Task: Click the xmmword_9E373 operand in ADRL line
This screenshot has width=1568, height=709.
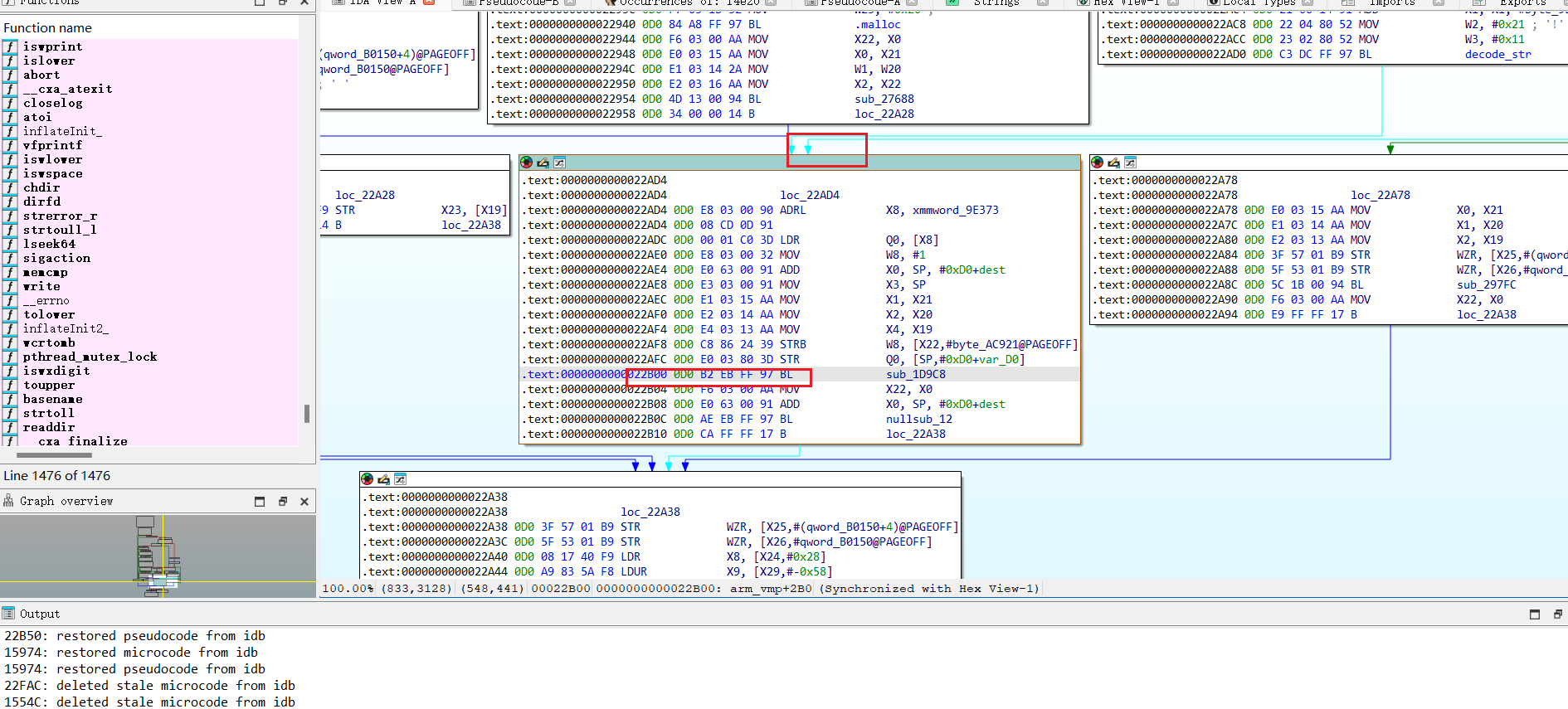Action: [956, 210]
